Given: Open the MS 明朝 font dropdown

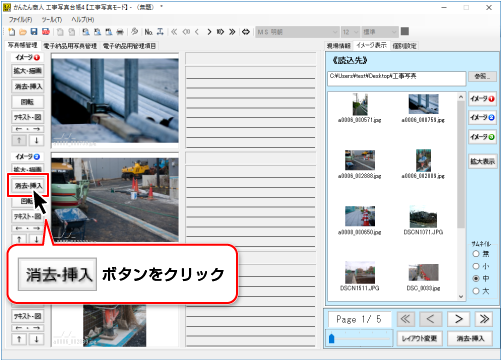Looking at the screenshot, I should [x=297, y=32].
